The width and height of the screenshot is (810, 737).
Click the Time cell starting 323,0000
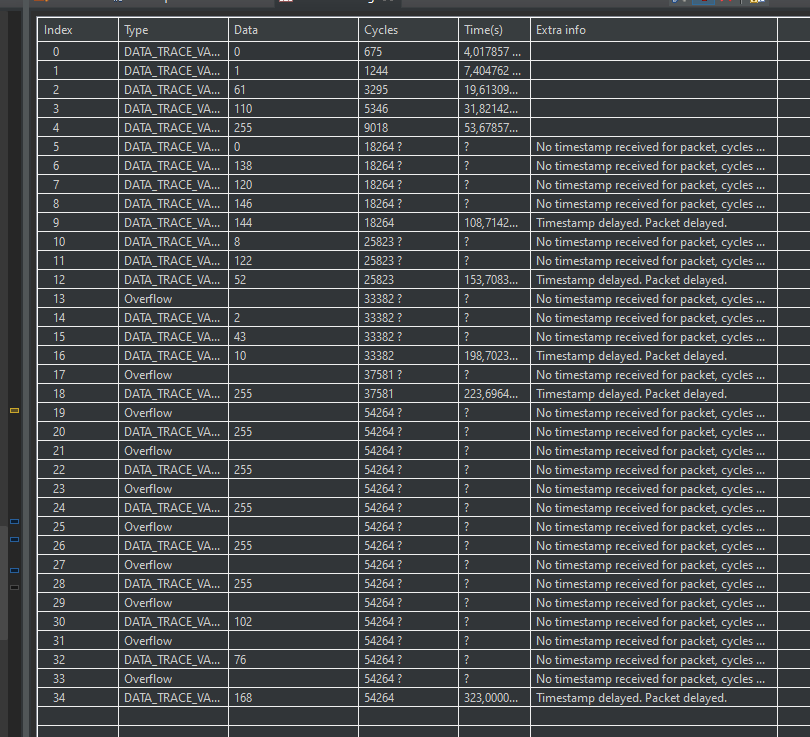point(494,698)
